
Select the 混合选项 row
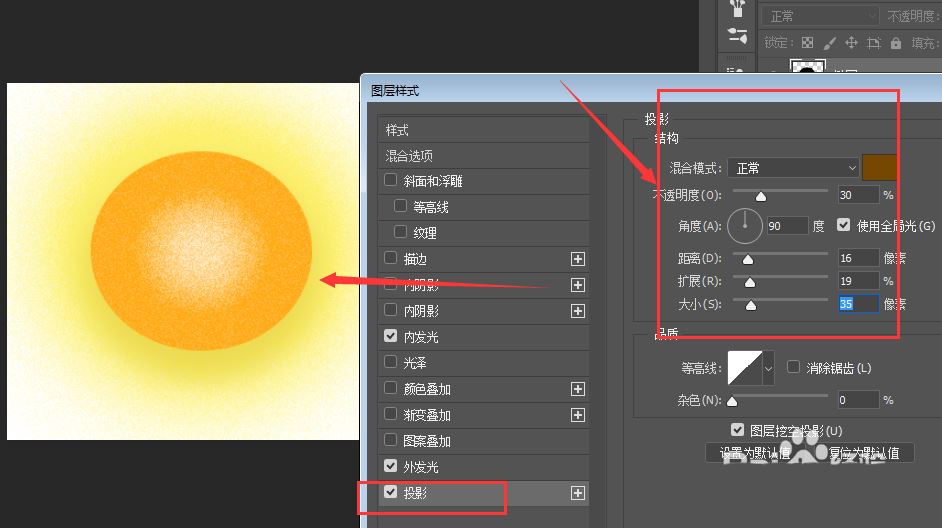[x=484, y=156]
